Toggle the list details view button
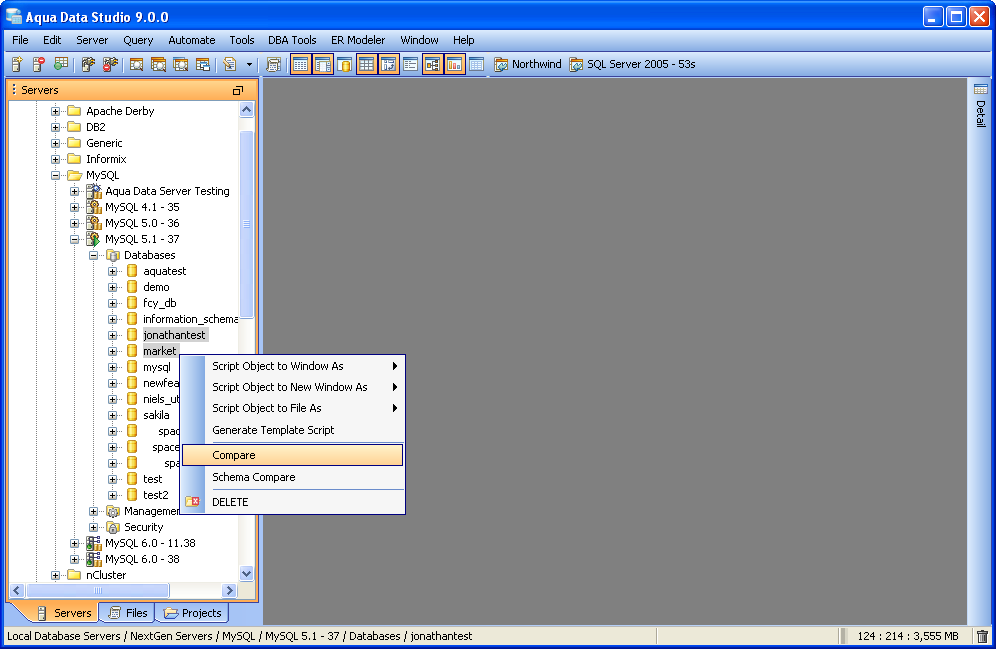 (410, 64)
